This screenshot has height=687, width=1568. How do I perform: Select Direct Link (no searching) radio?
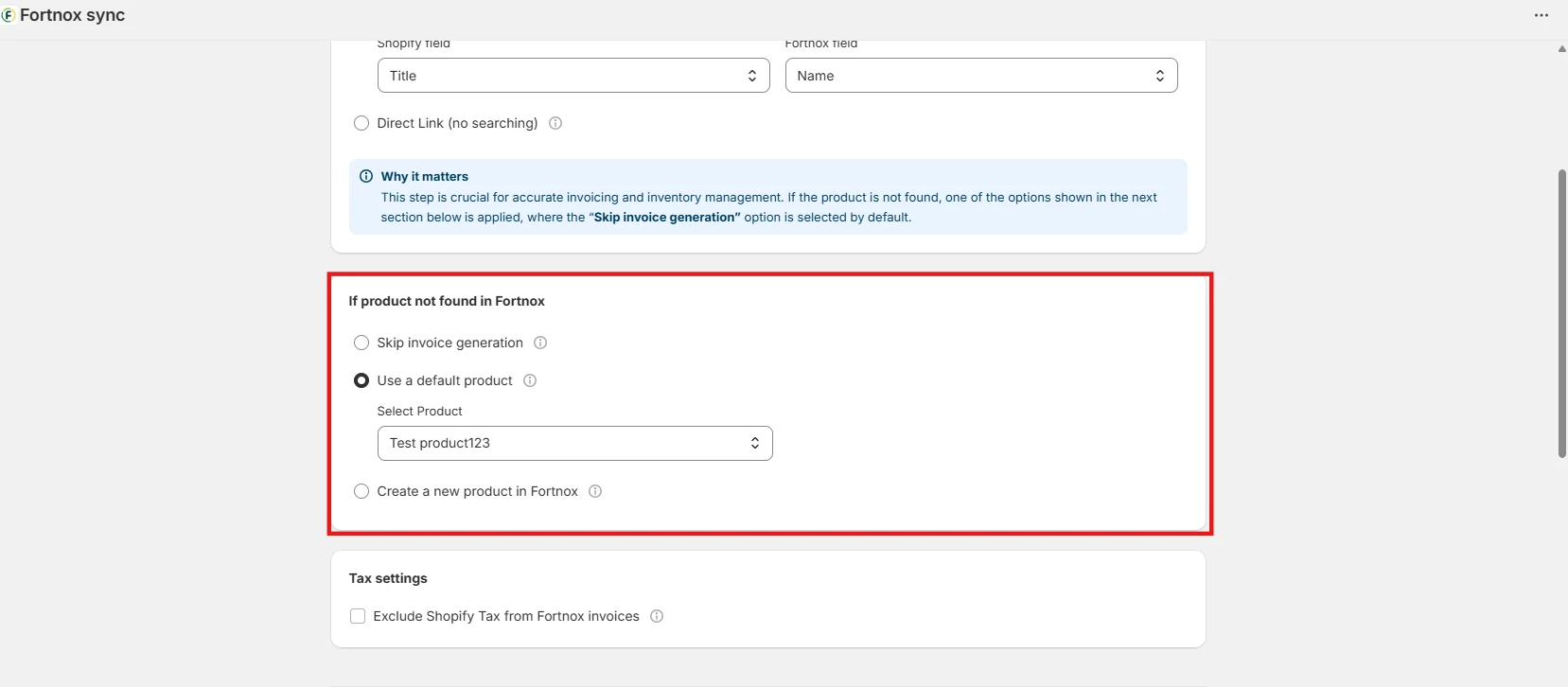(x=361, y=123)
